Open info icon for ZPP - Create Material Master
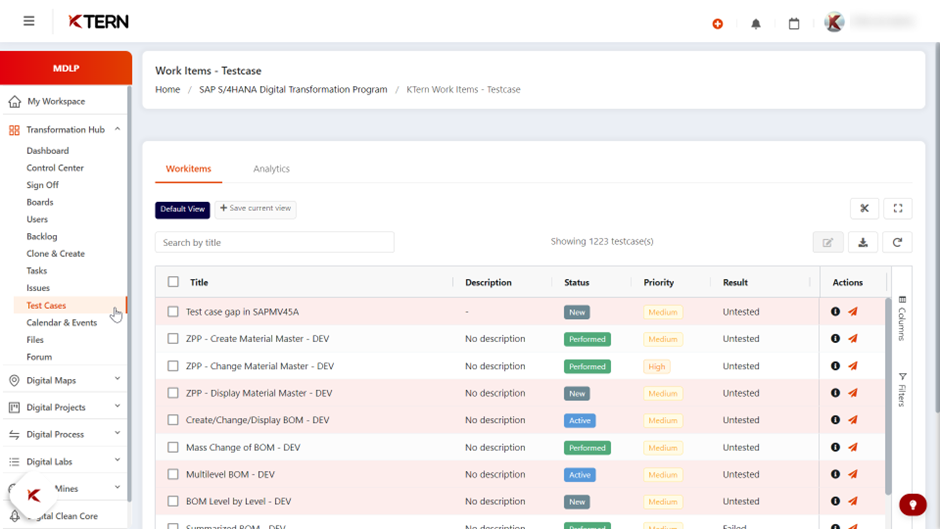 pos(835,339)
